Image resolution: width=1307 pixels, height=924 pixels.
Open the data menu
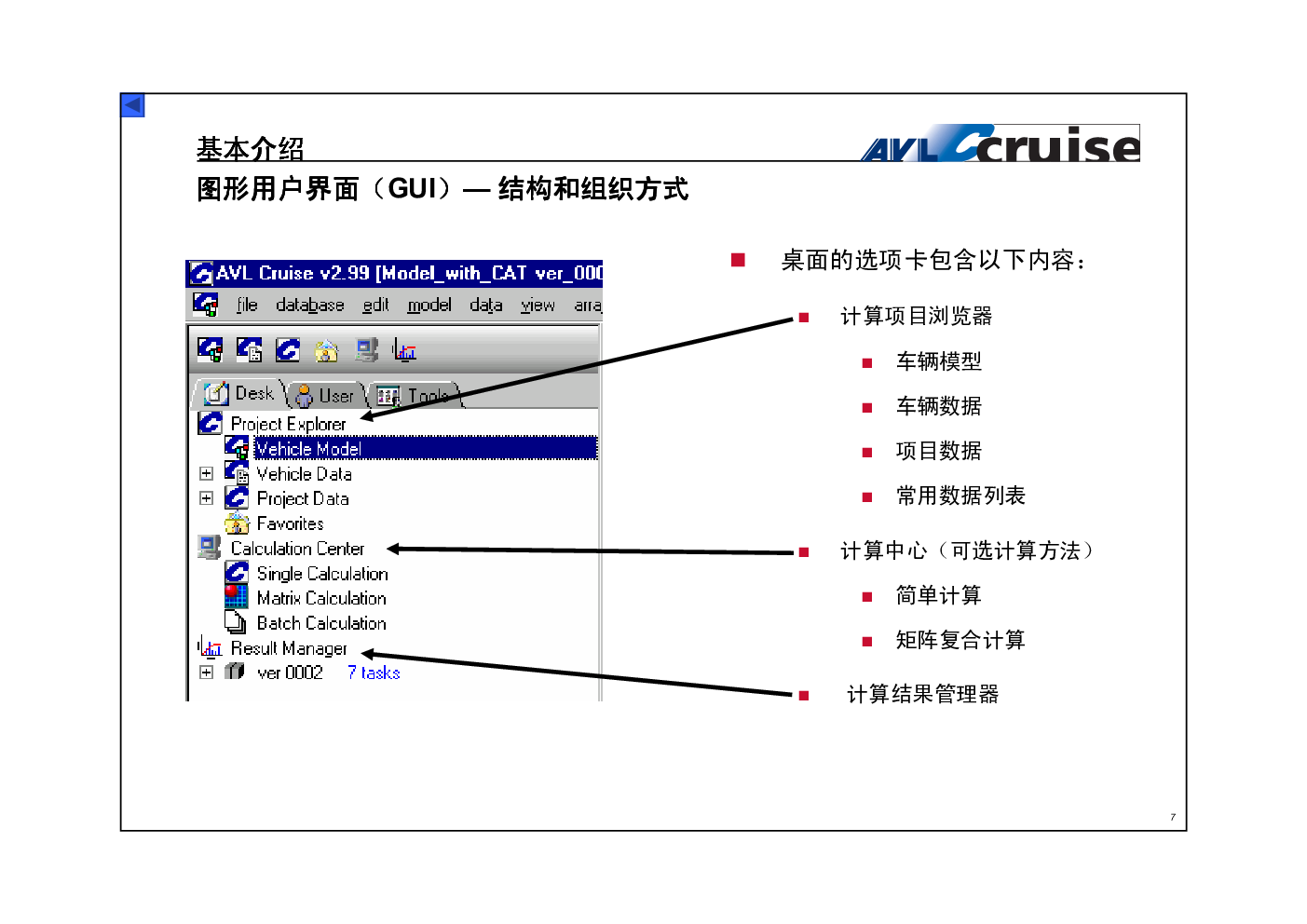coord(486,305)
